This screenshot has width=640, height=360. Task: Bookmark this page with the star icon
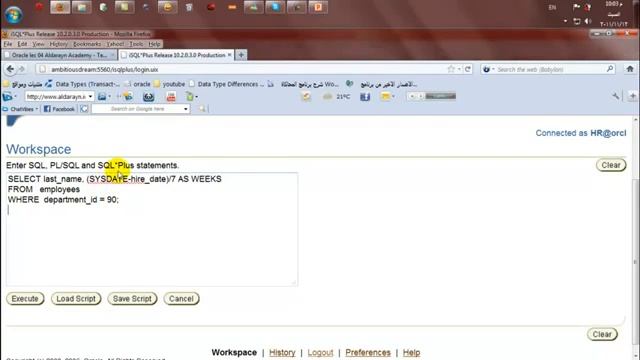tap(451, 69)
